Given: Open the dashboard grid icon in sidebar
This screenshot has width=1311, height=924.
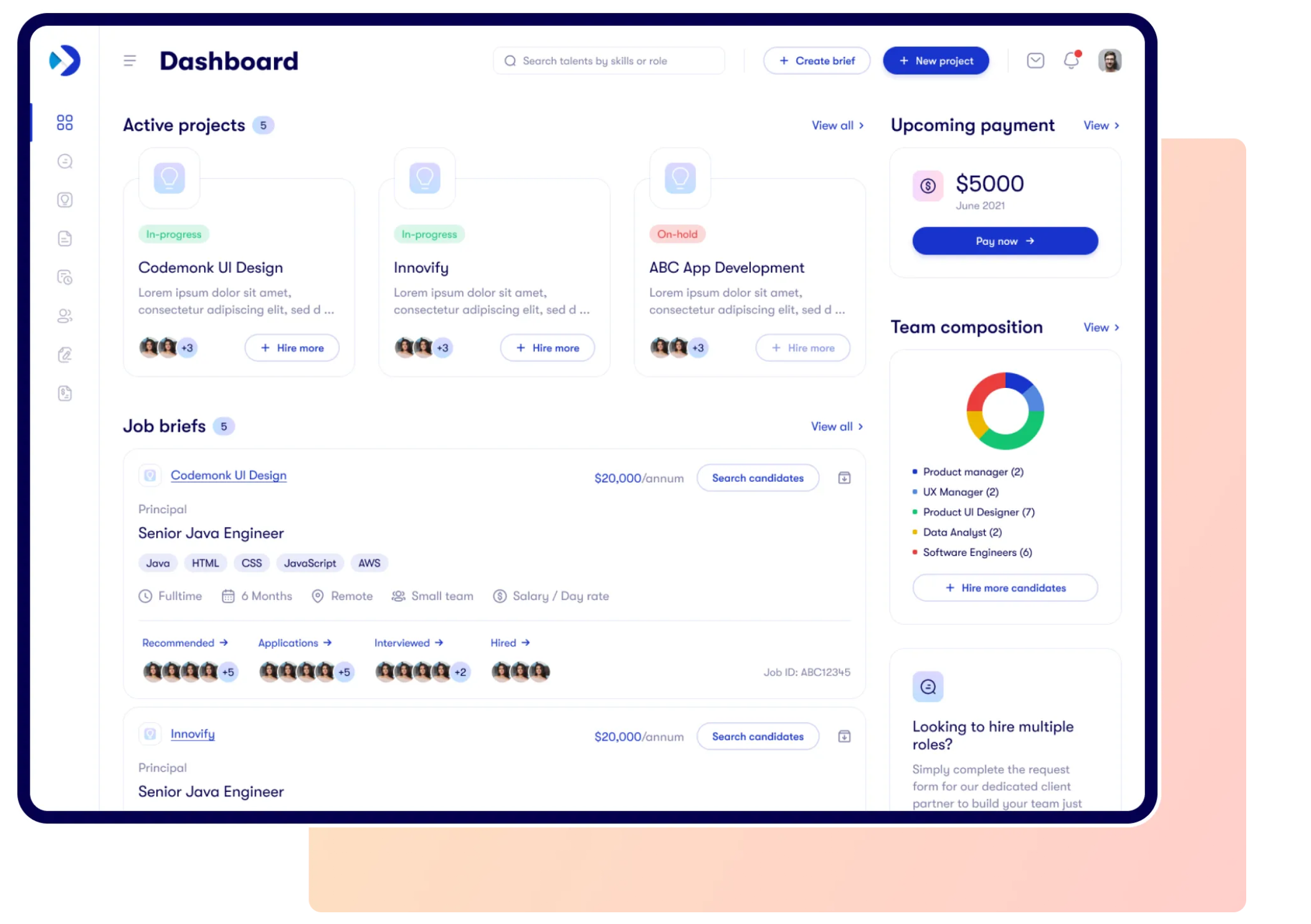Looking at the screenshot, I should pos(65,122).
